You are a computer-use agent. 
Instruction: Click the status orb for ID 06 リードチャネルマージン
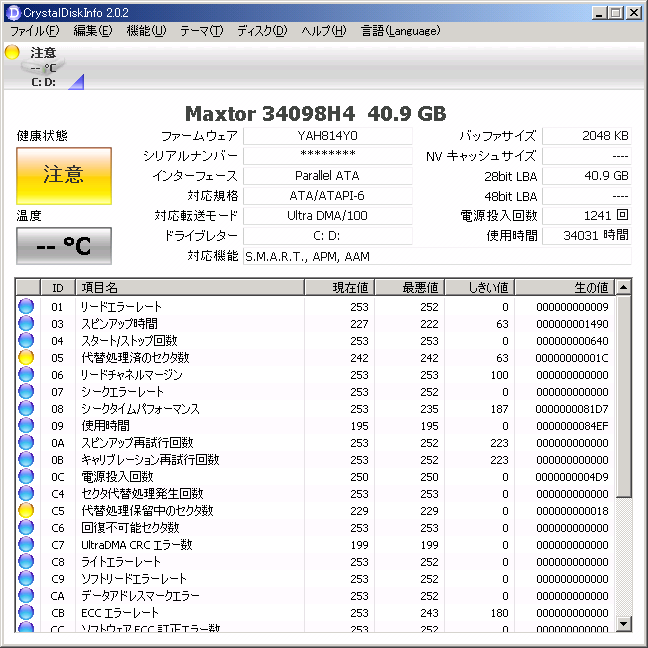point(26,374)
